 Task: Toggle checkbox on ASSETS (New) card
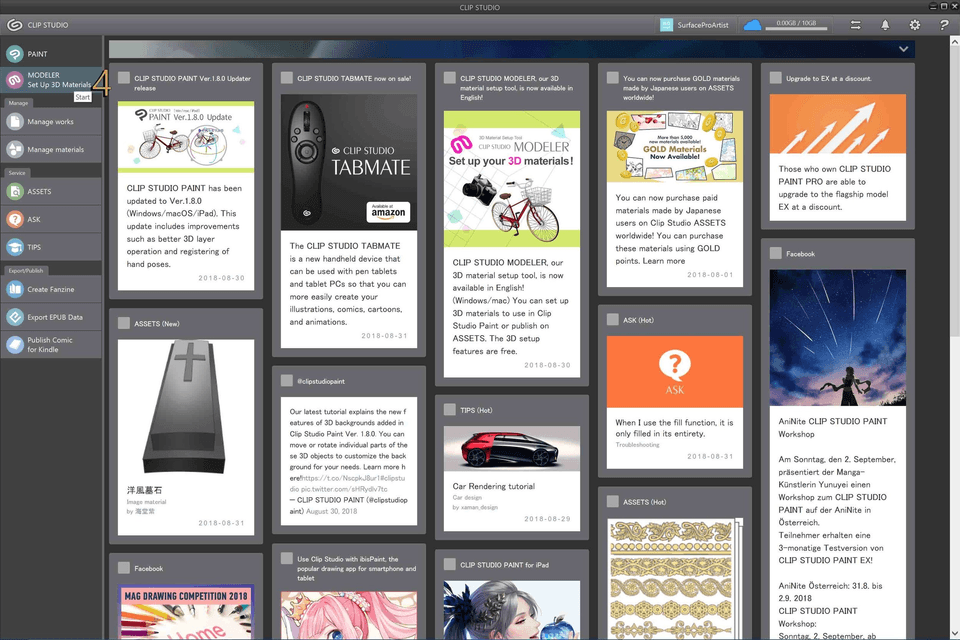pos(124,323)
